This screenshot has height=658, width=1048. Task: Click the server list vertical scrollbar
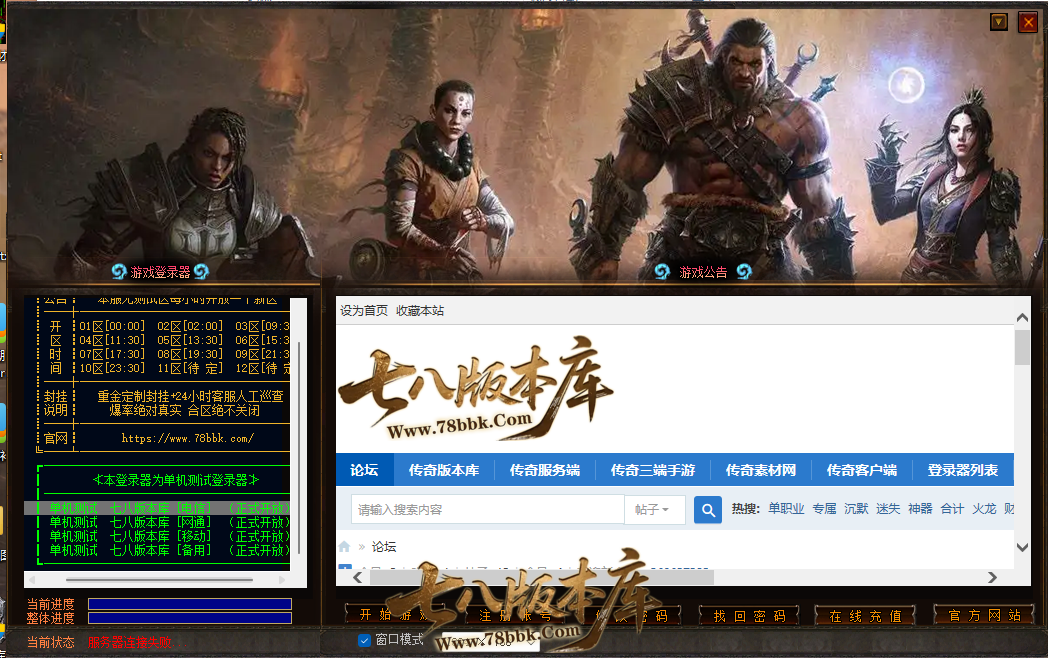click(299, 448)
